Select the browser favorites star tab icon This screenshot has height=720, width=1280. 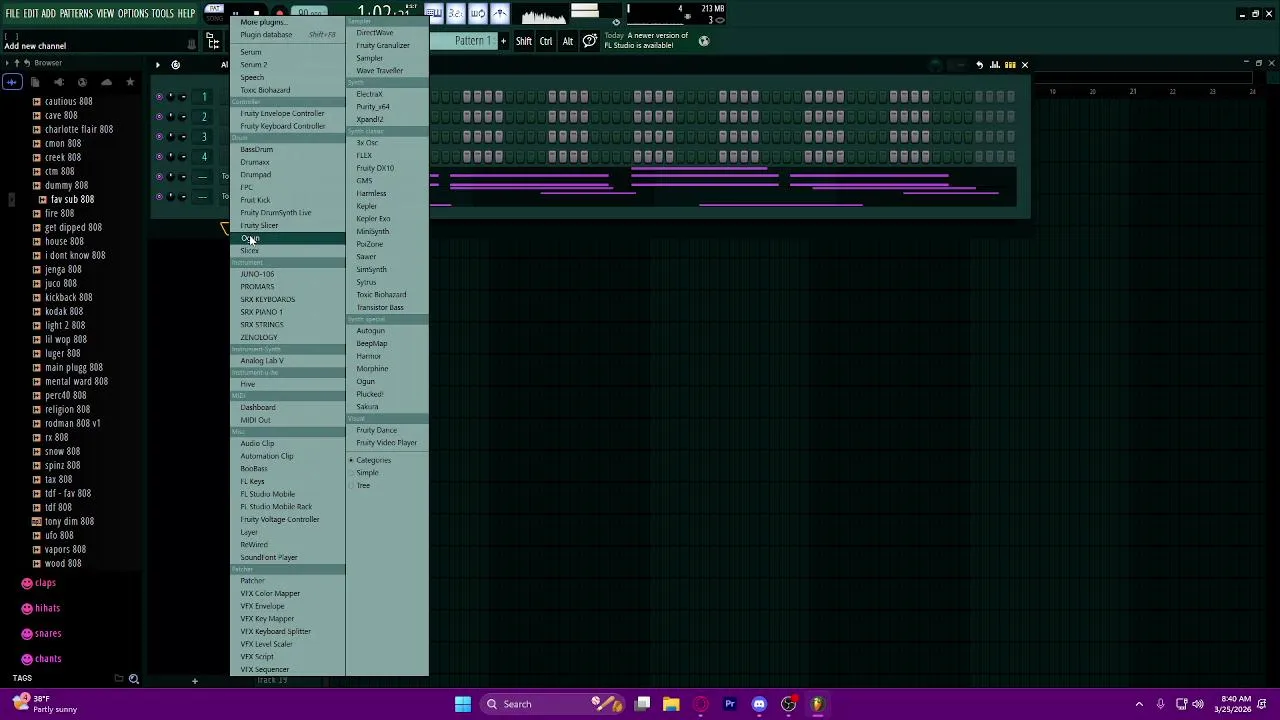point(129,82)
